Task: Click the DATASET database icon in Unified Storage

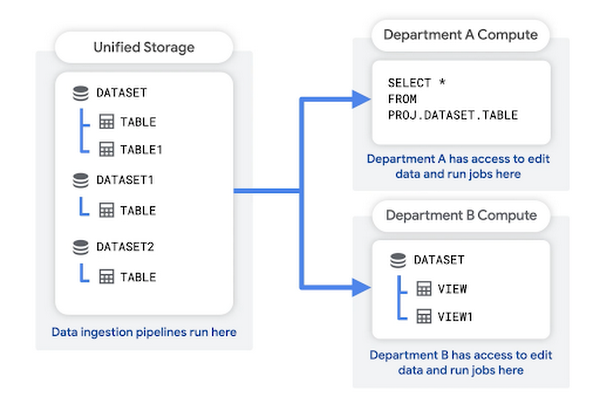Action: (x=80, y=93)
